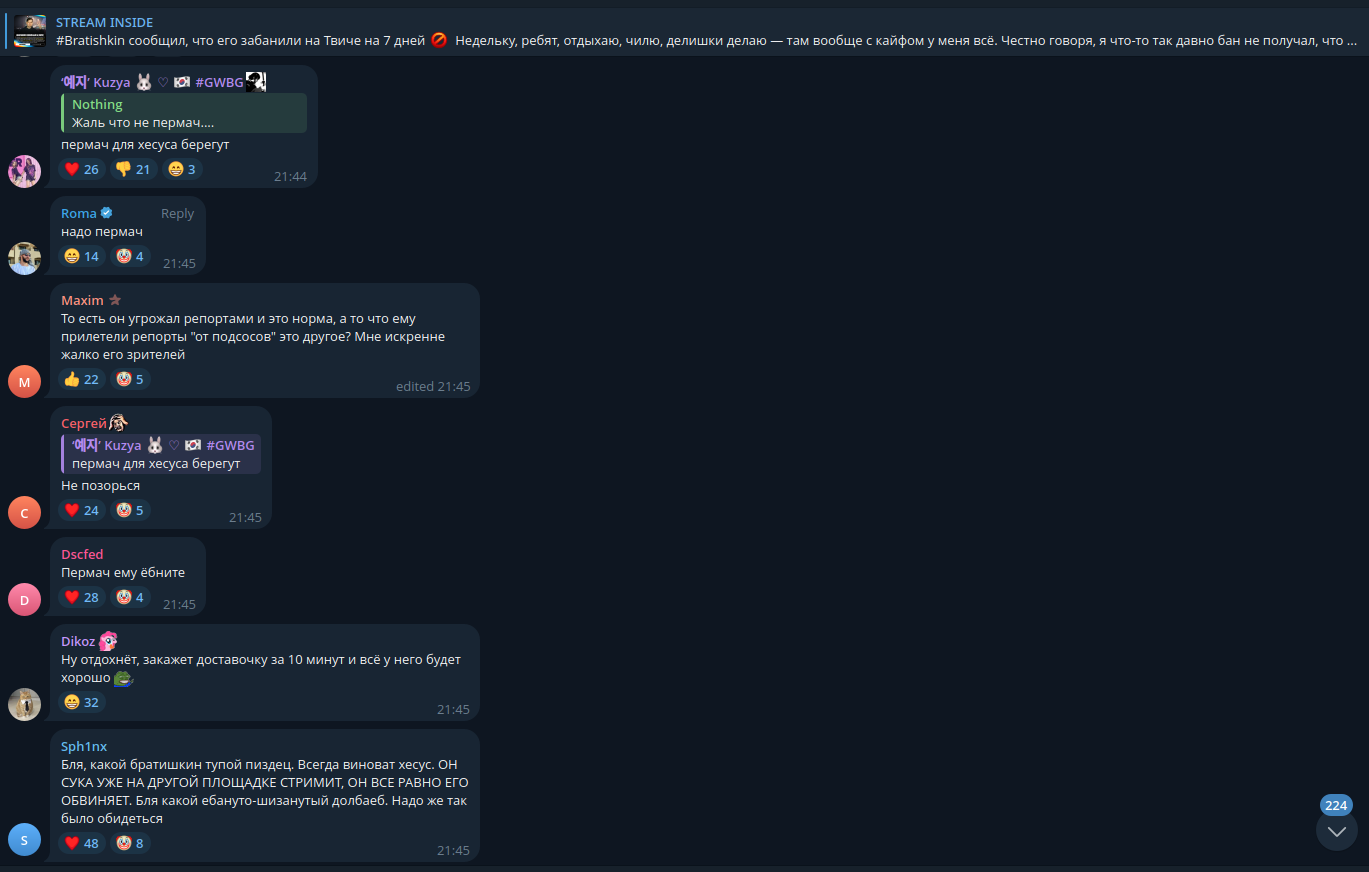1369x872 pixels.
Task: Open Dikoz's profile avatar
Action: tap(24, 704)
